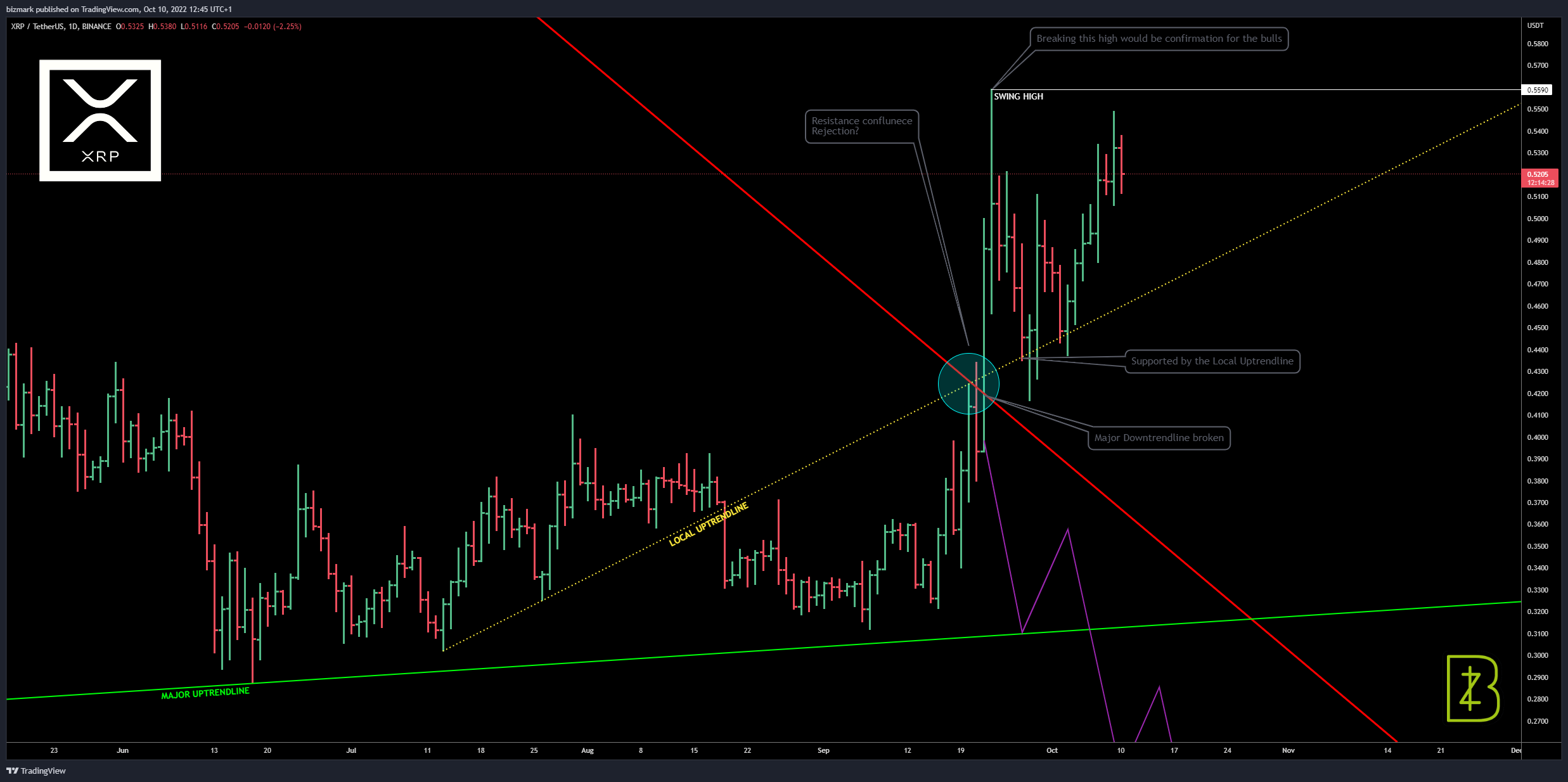
Task: Select the teal confluence circle marker
Action: point(968,383)
